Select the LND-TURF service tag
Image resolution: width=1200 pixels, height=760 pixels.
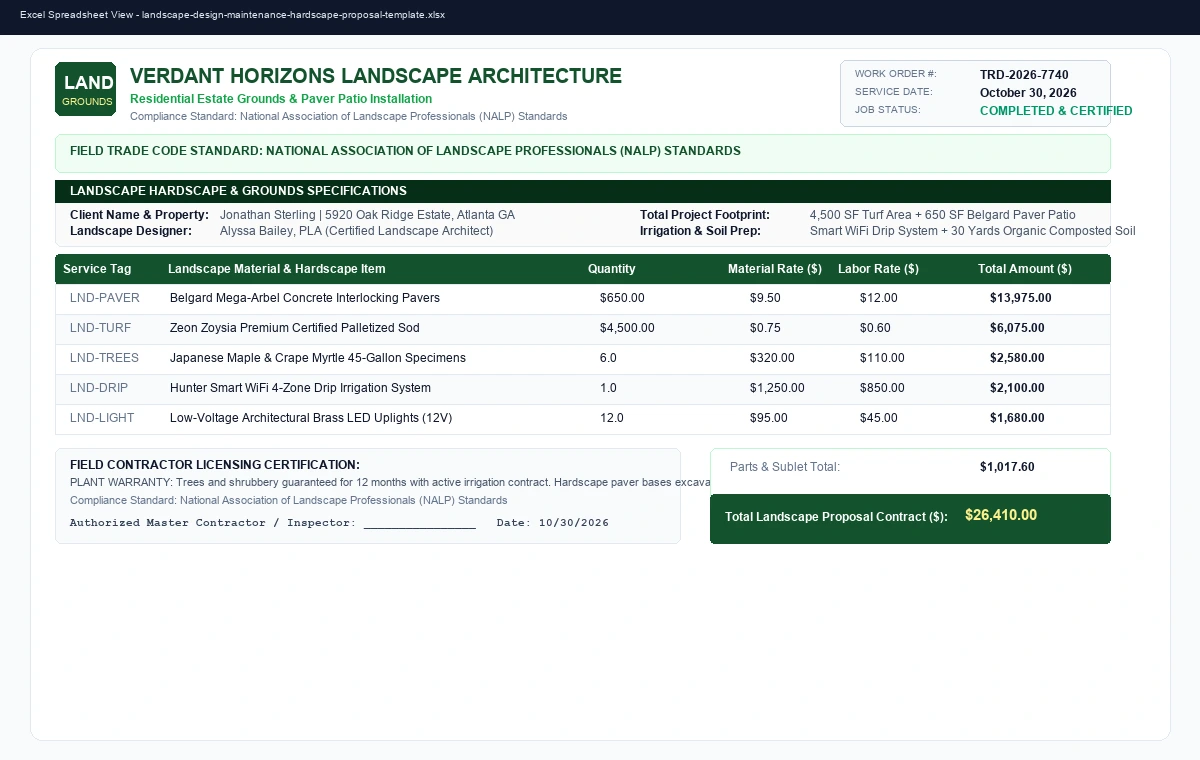click(100, 328)
